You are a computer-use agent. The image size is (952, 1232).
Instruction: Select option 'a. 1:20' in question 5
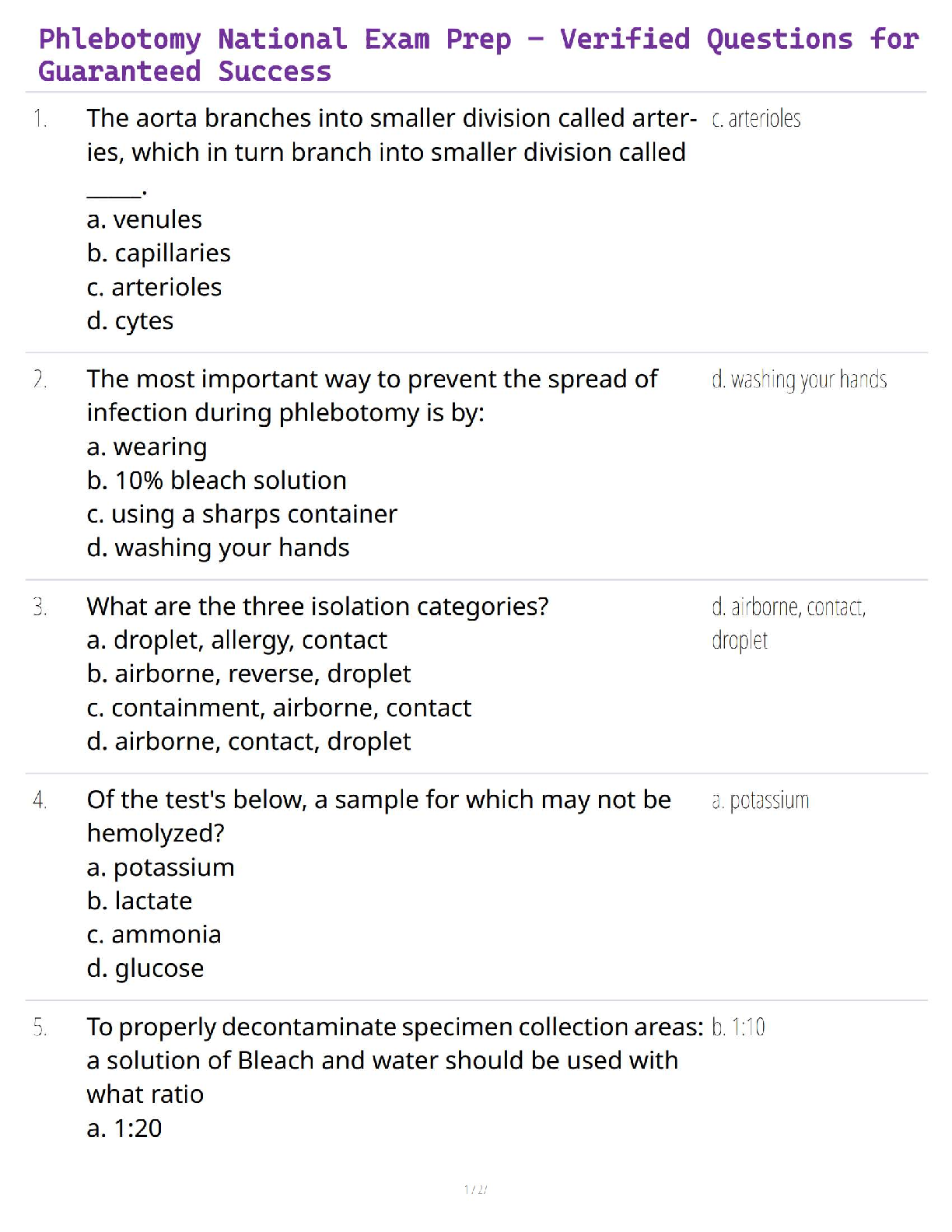(x=124, y=1129)
